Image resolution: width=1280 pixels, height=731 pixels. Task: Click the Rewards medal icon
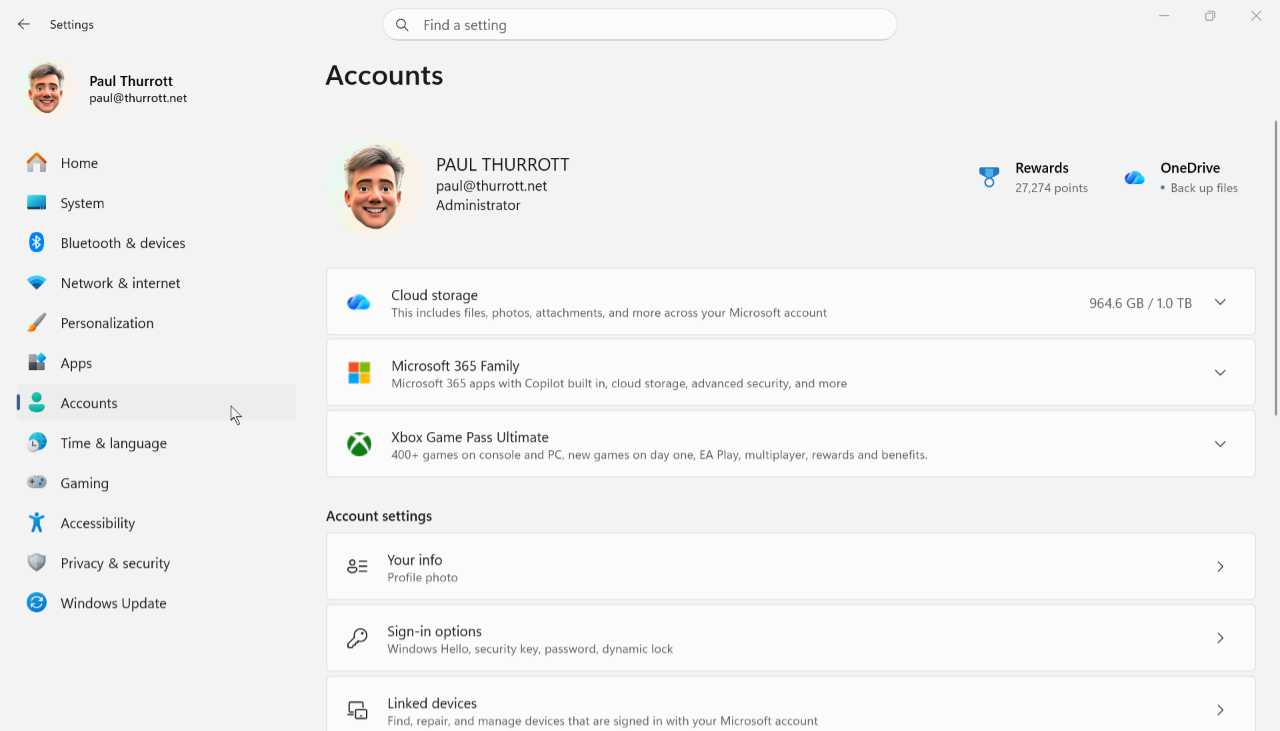(989, 177)
